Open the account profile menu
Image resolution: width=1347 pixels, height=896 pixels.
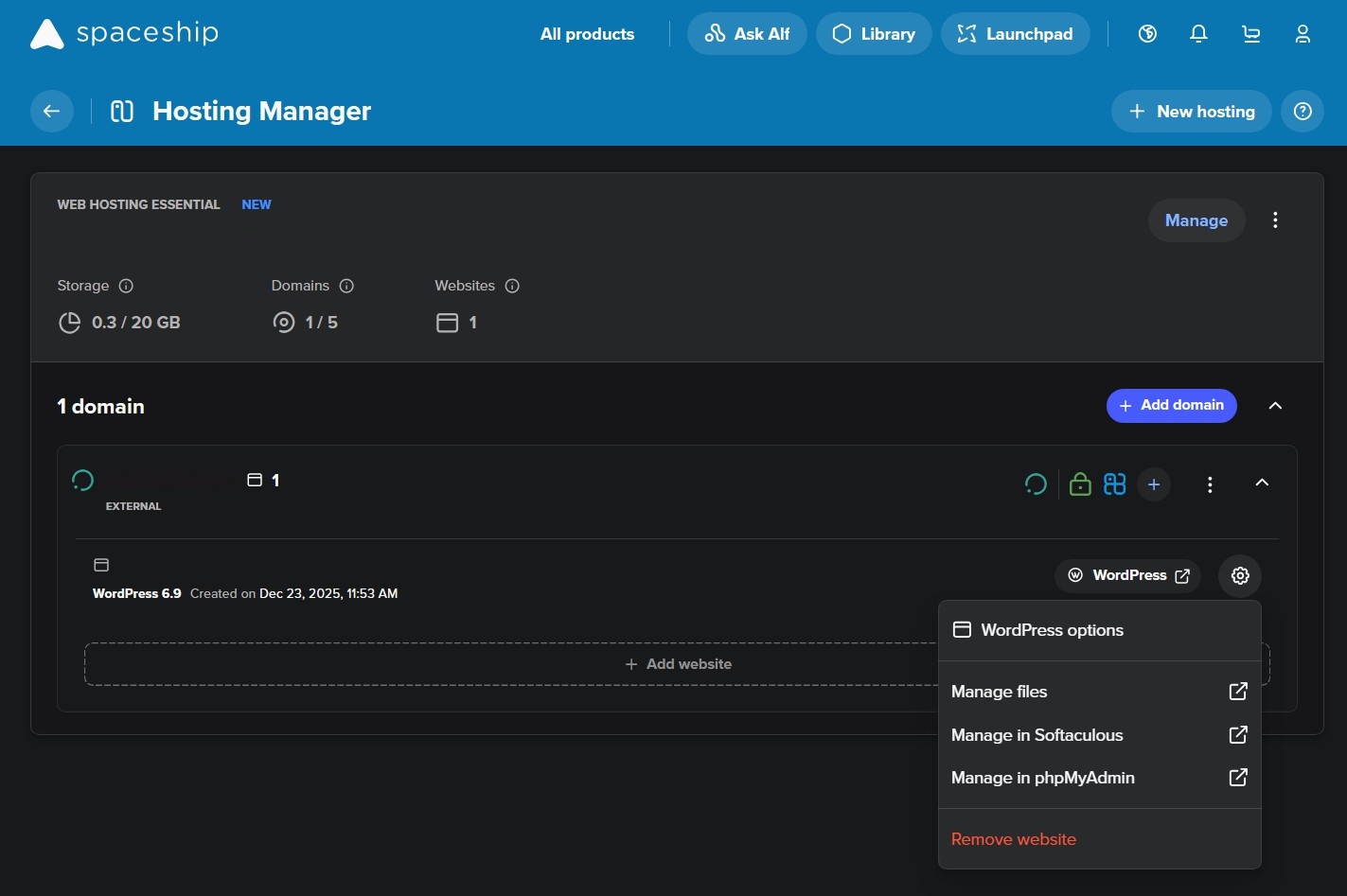[1303, 33]
